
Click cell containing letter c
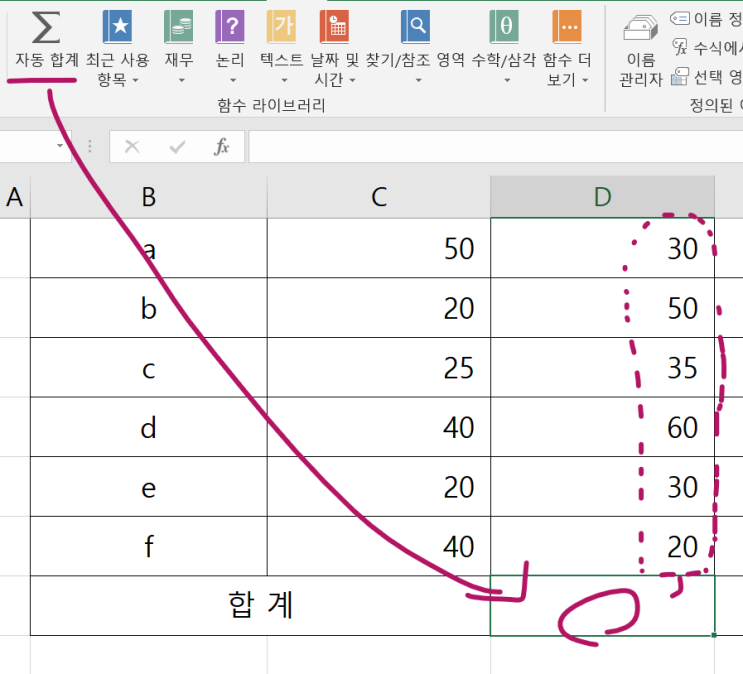click(149, 367)
